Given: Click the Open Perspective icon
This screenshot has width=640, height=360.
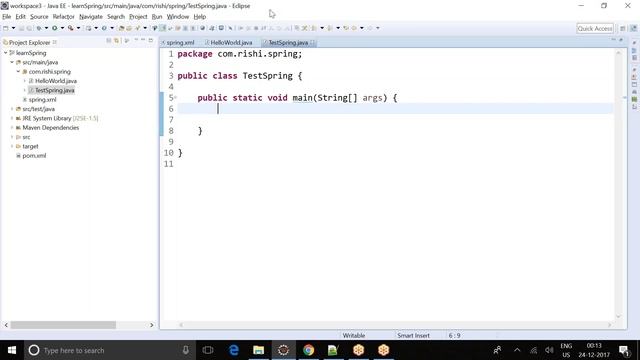Looking at the screenshot, I should coord(623,28).
